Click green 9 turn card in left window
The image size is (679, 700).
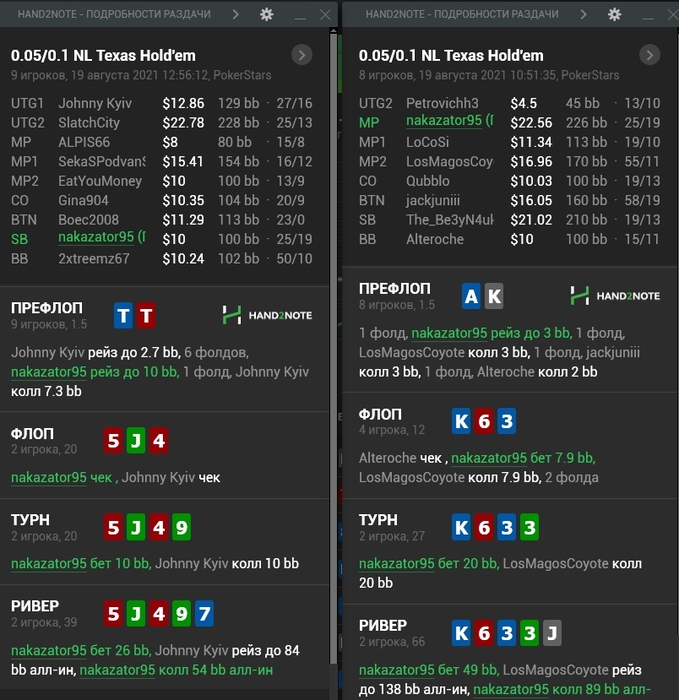pos(181,528)
